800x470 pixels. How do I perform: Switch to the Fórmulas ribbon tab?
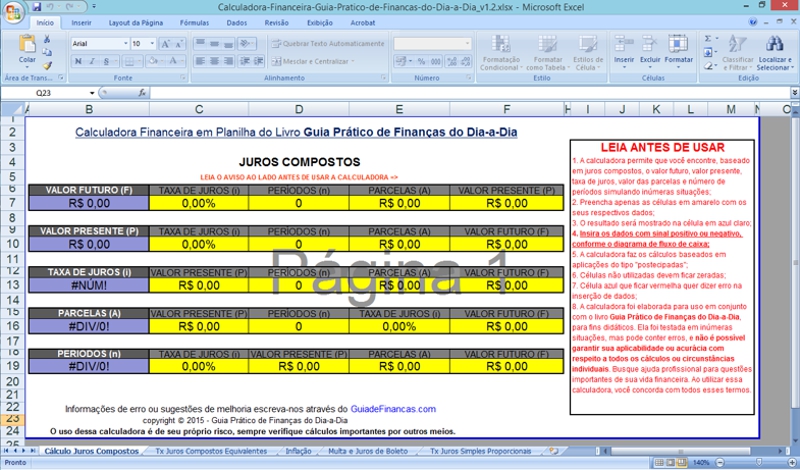tap(194, 23)
